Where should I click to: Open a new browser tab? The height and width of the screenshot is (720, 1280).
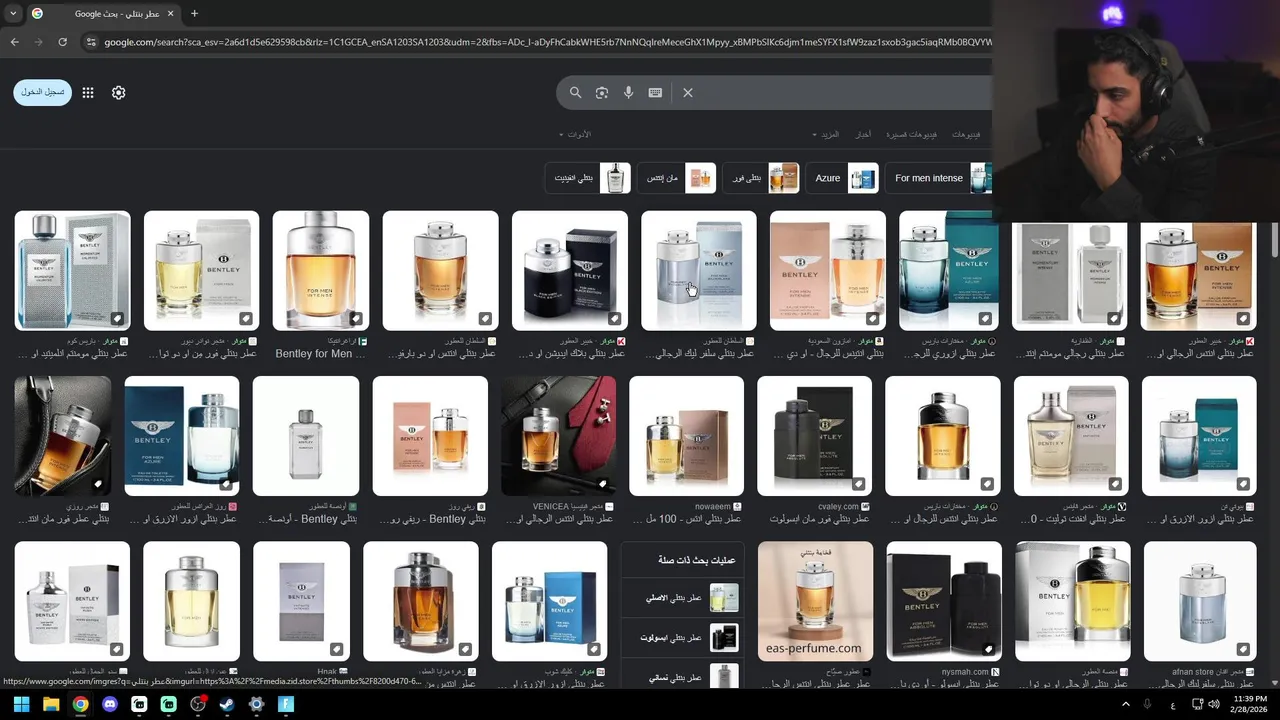click(x=194, y=14)
